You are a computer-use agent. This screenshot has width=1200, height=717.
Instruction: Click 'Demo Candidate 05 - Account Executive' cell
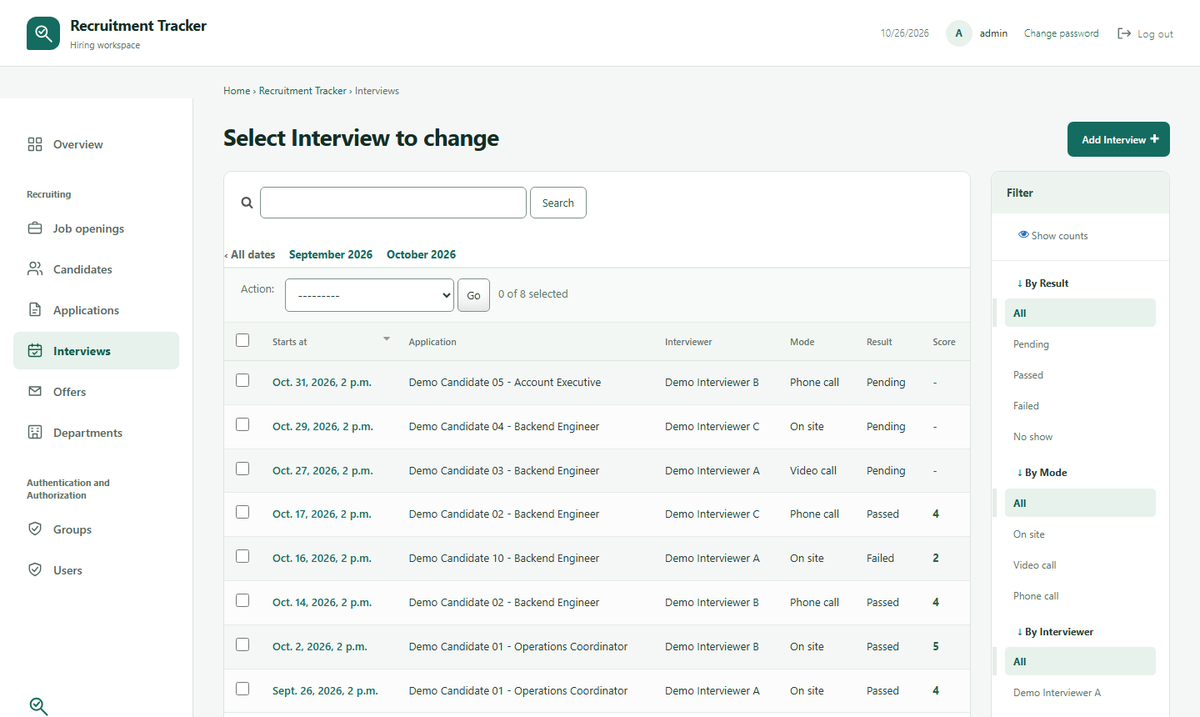pyautogui.click(x=505, y=382)
